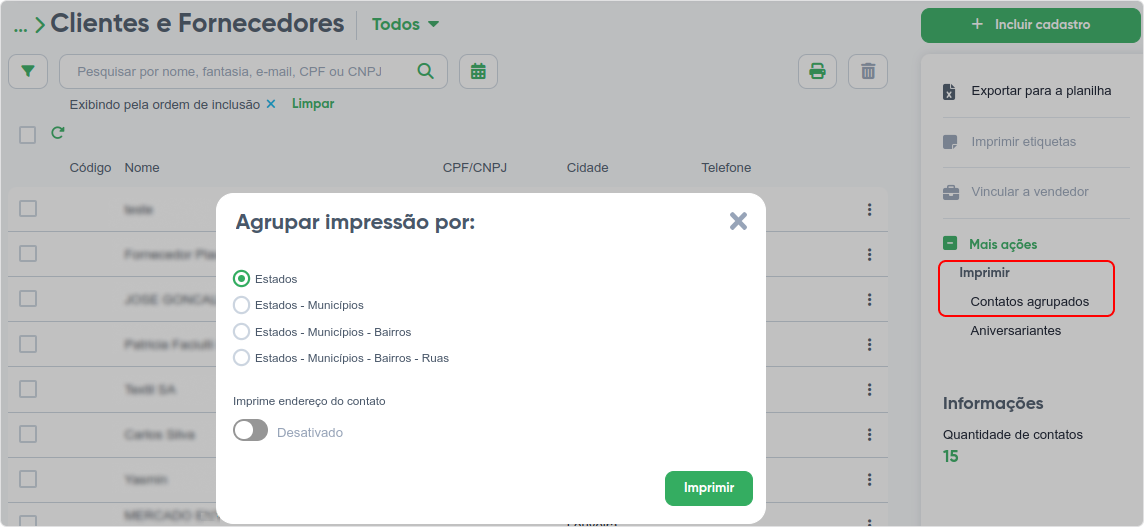Open row options for teste row
1144x527 pixels.
pos(869,209)
